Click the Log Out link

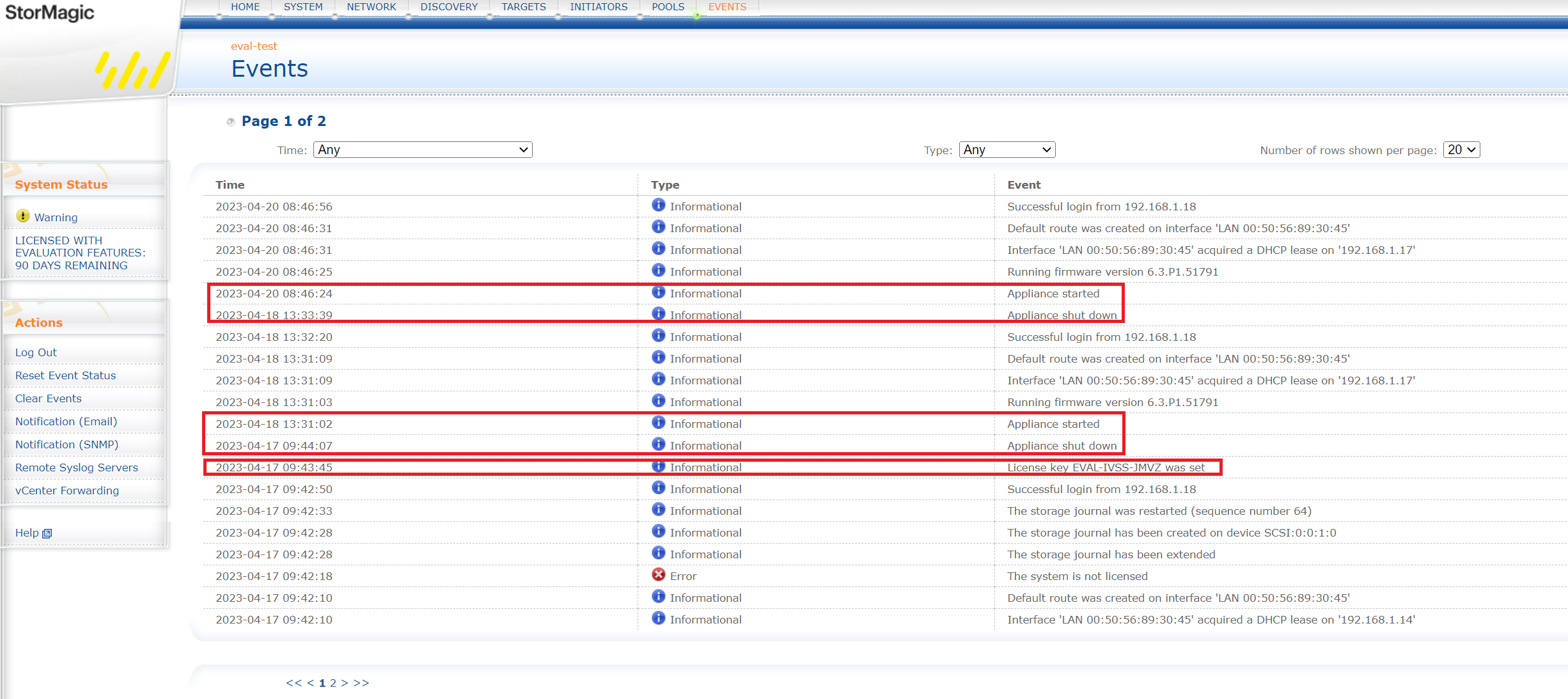(36, 352)
